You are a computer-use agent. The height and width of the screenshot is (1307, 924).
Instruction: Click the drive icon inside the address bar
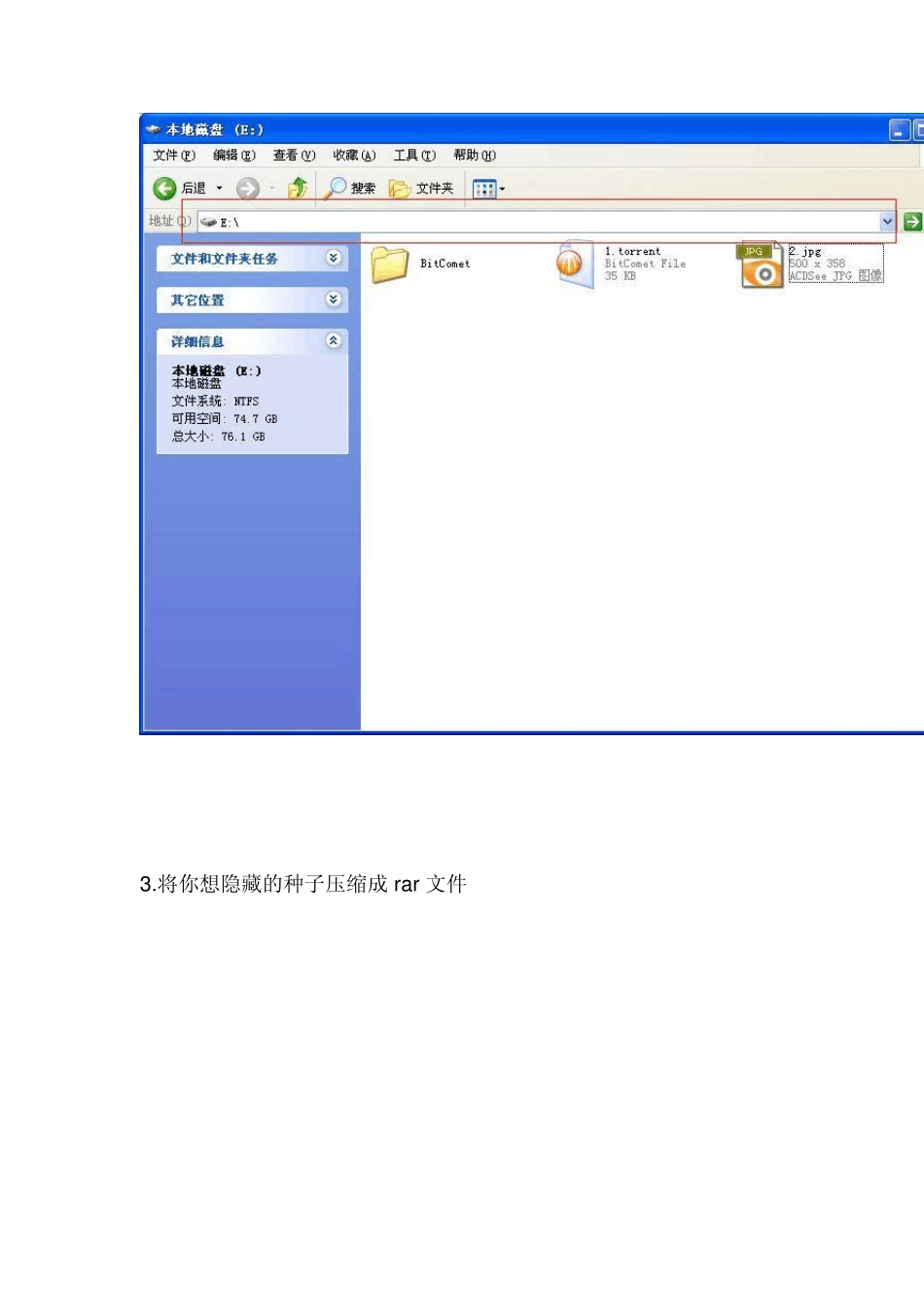coord(208,222)
